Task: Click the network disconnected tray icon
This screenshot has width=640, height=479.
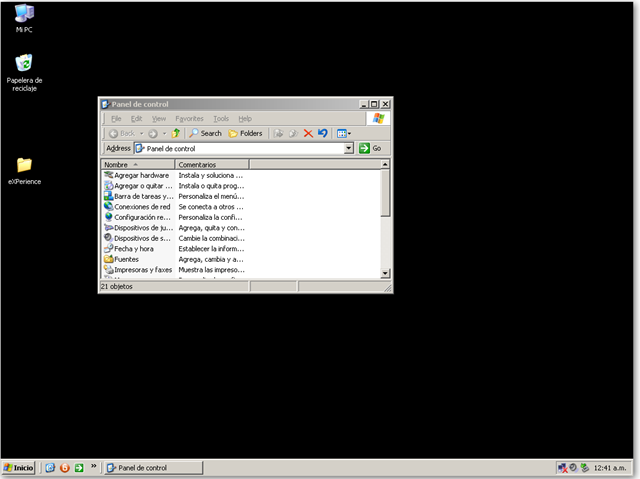Action: [563, 468]
